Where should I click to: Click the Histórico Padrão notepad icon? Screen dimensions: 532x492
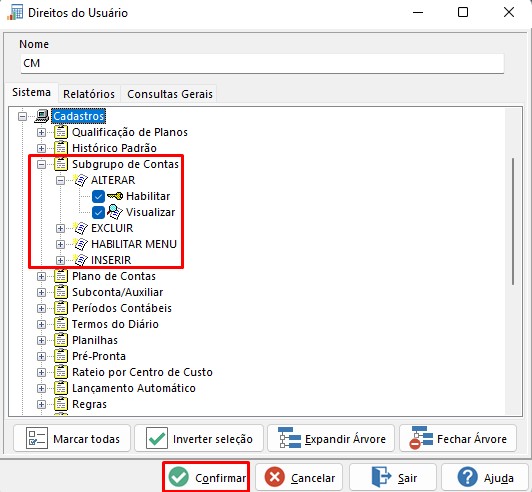click(x=61, y=148)
